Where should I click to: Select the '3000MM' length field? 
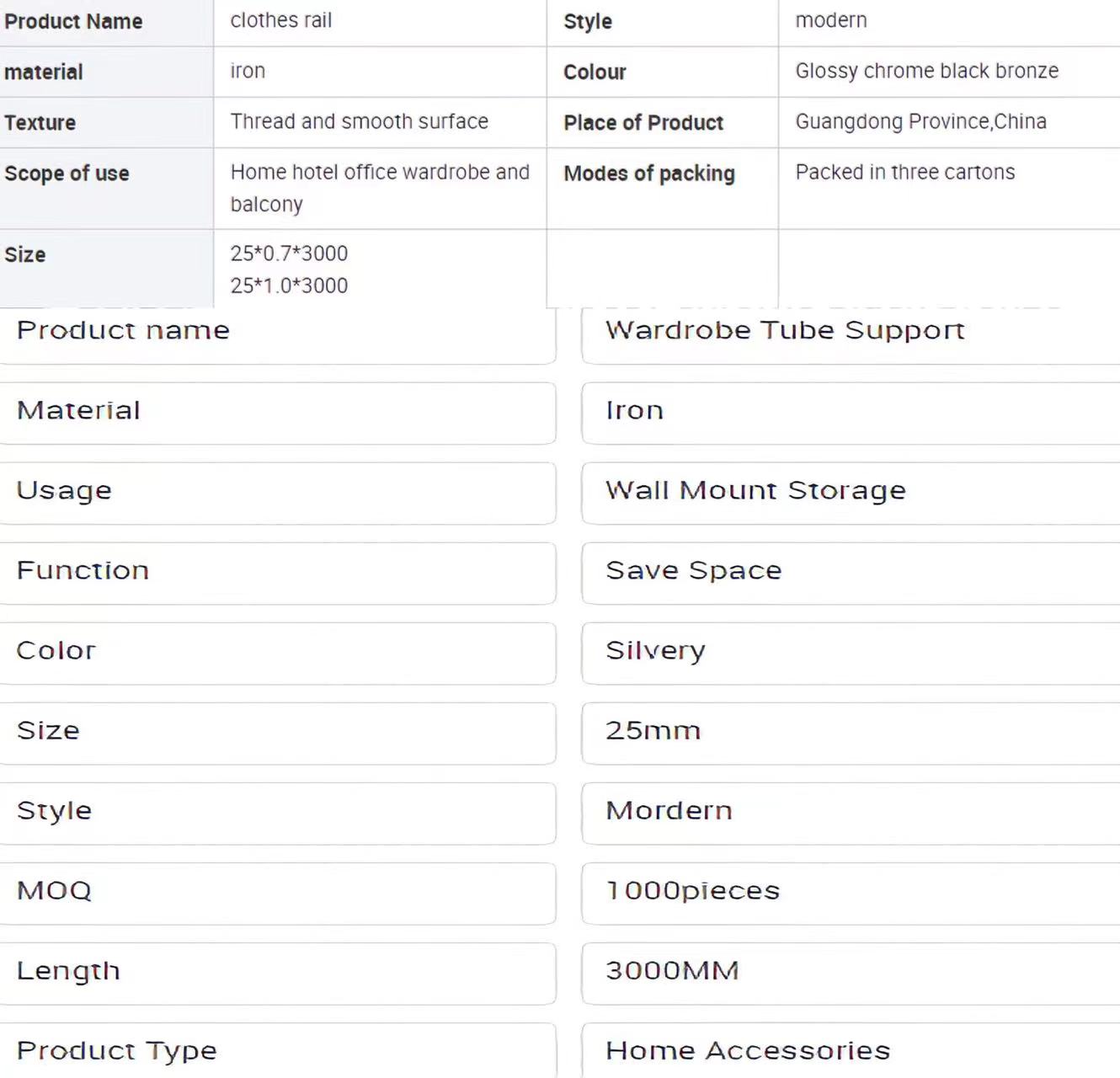[672, 971]
